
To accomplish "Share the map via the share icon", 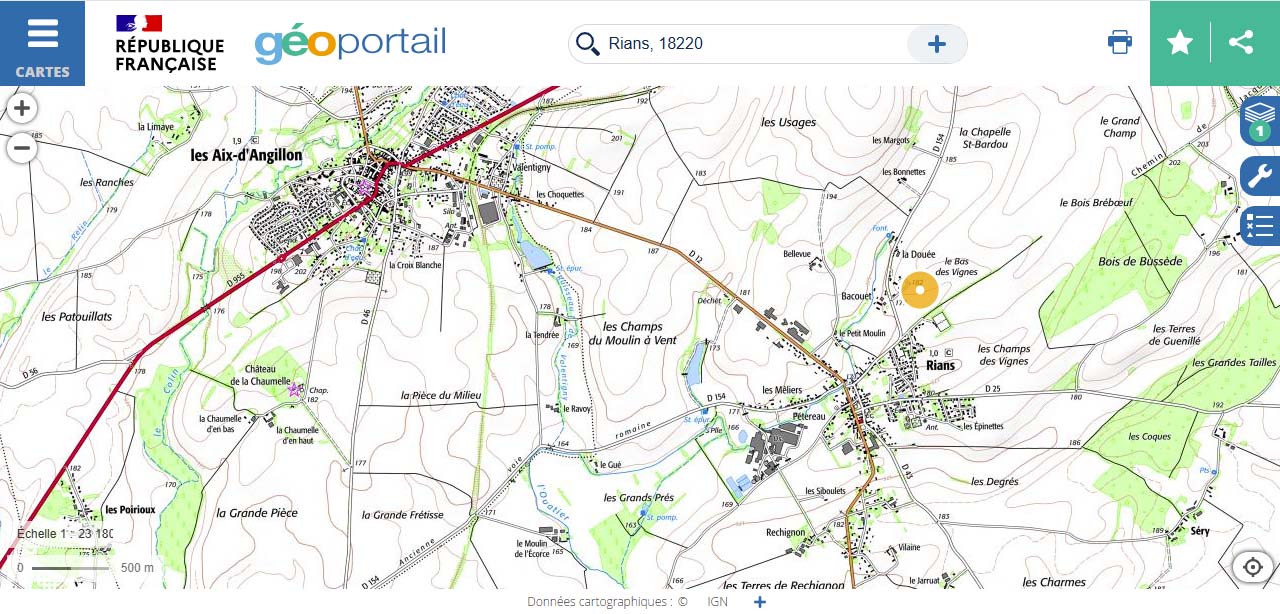I will pos(1241,43).
